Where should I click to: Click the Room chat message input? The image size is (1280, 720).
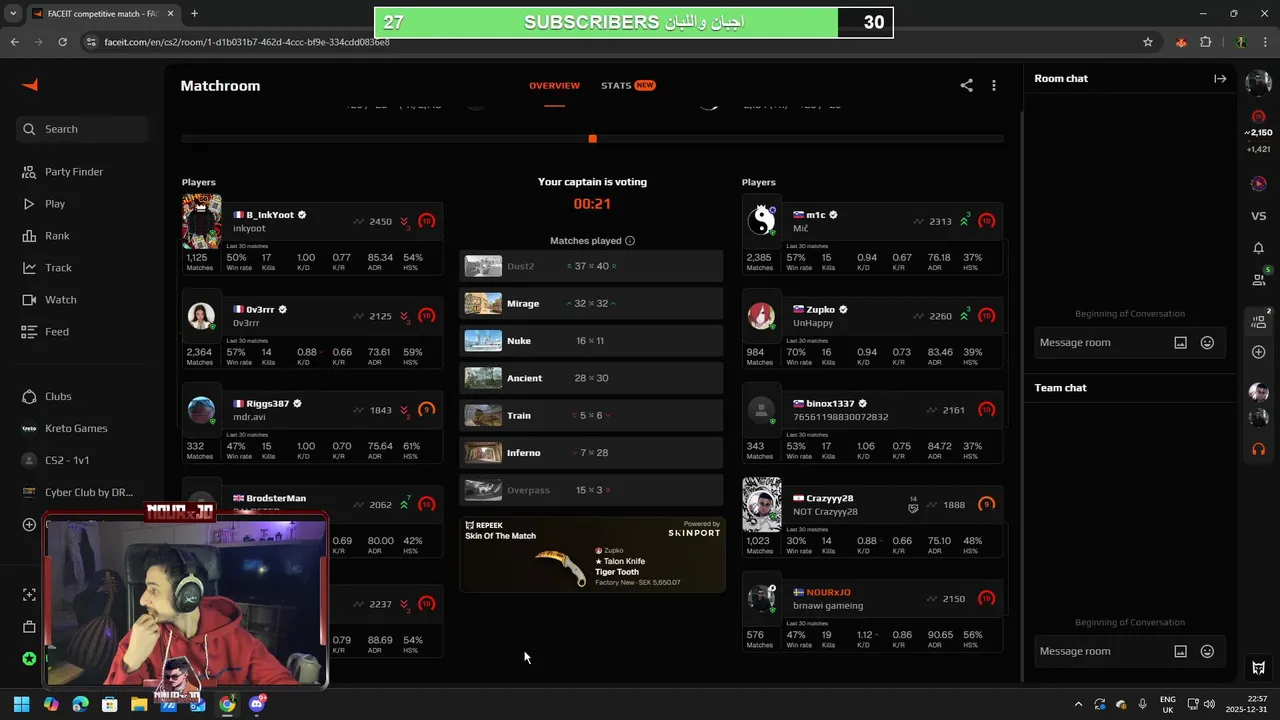pyautogui.click(x=1100, y=343)
